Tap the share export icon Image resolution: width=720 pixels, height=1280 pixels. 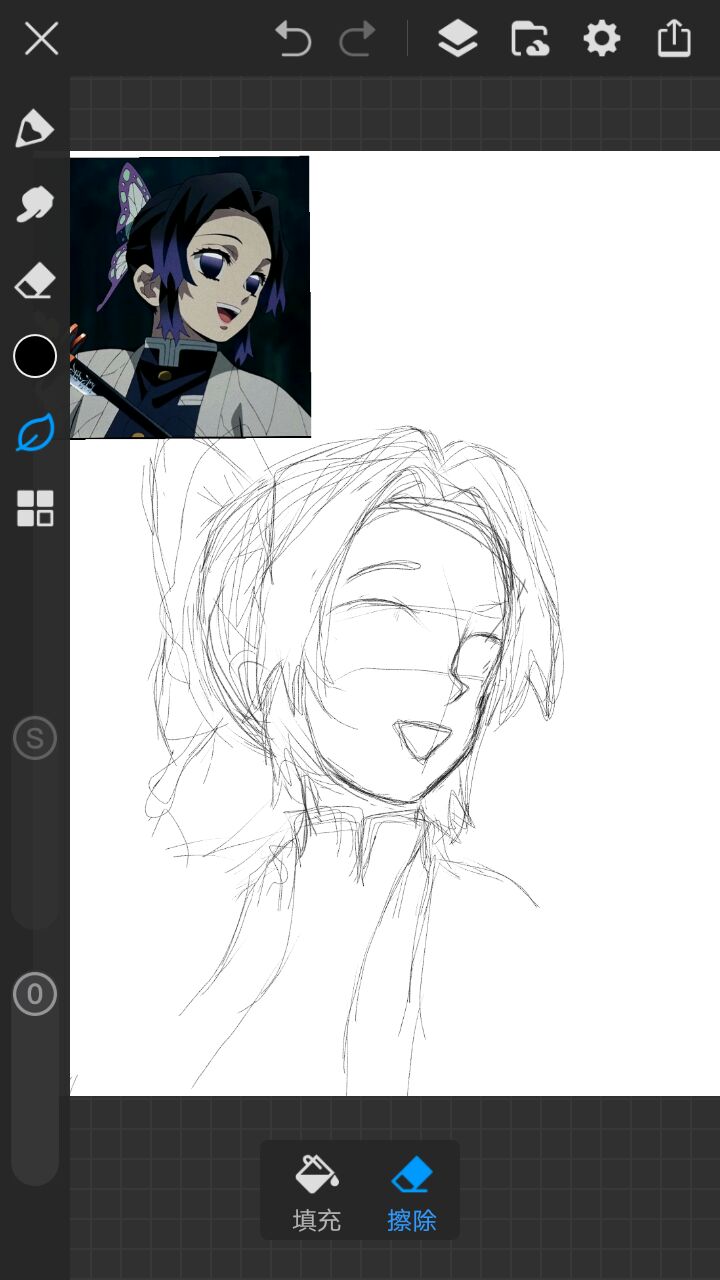coord(674,40)
